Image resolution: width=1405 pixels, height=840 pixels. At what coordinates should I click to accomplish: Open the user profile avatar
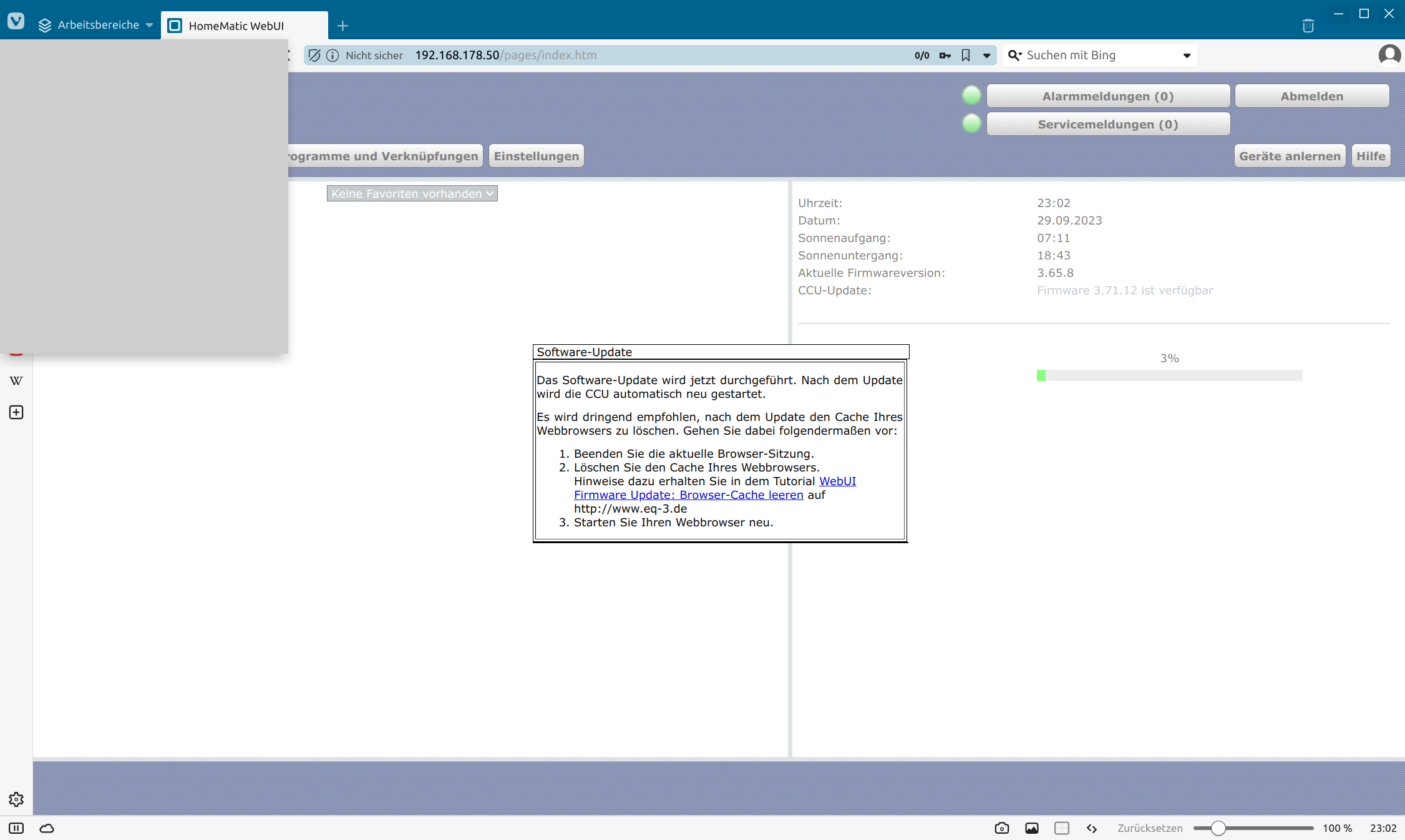click(1389, 56)
